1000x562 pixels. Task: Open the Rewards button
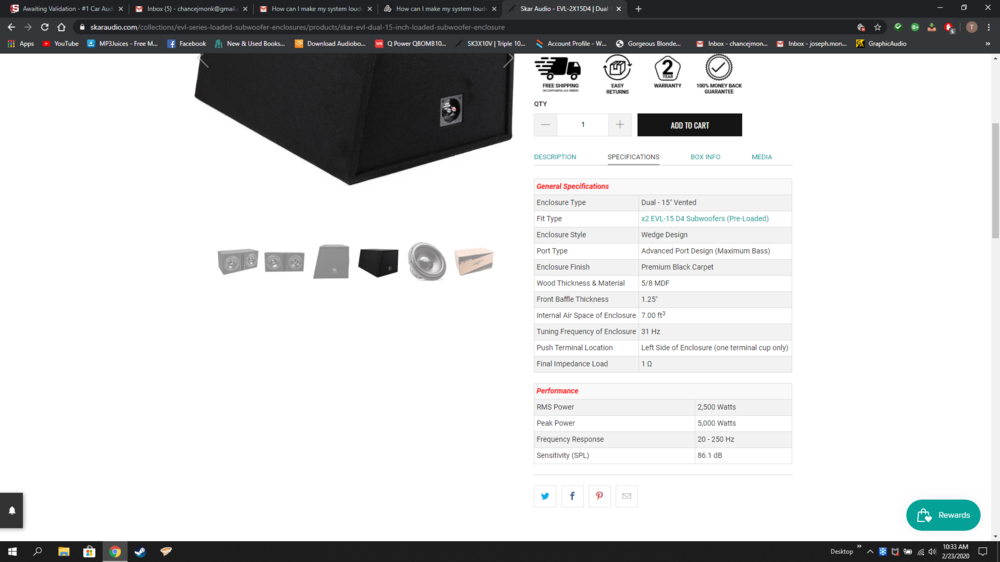pyautogui.click(x=943, y=515)
